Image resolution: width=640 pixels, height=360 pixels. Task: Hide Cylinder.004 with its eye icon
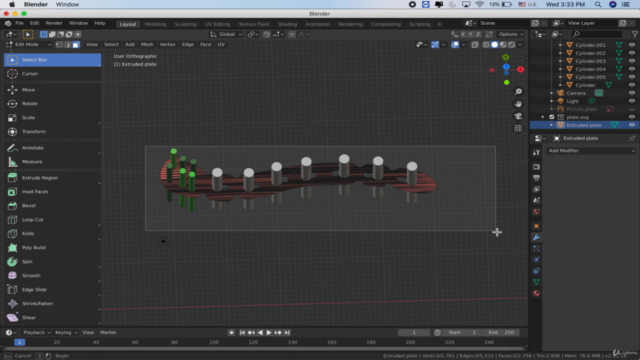632,69
